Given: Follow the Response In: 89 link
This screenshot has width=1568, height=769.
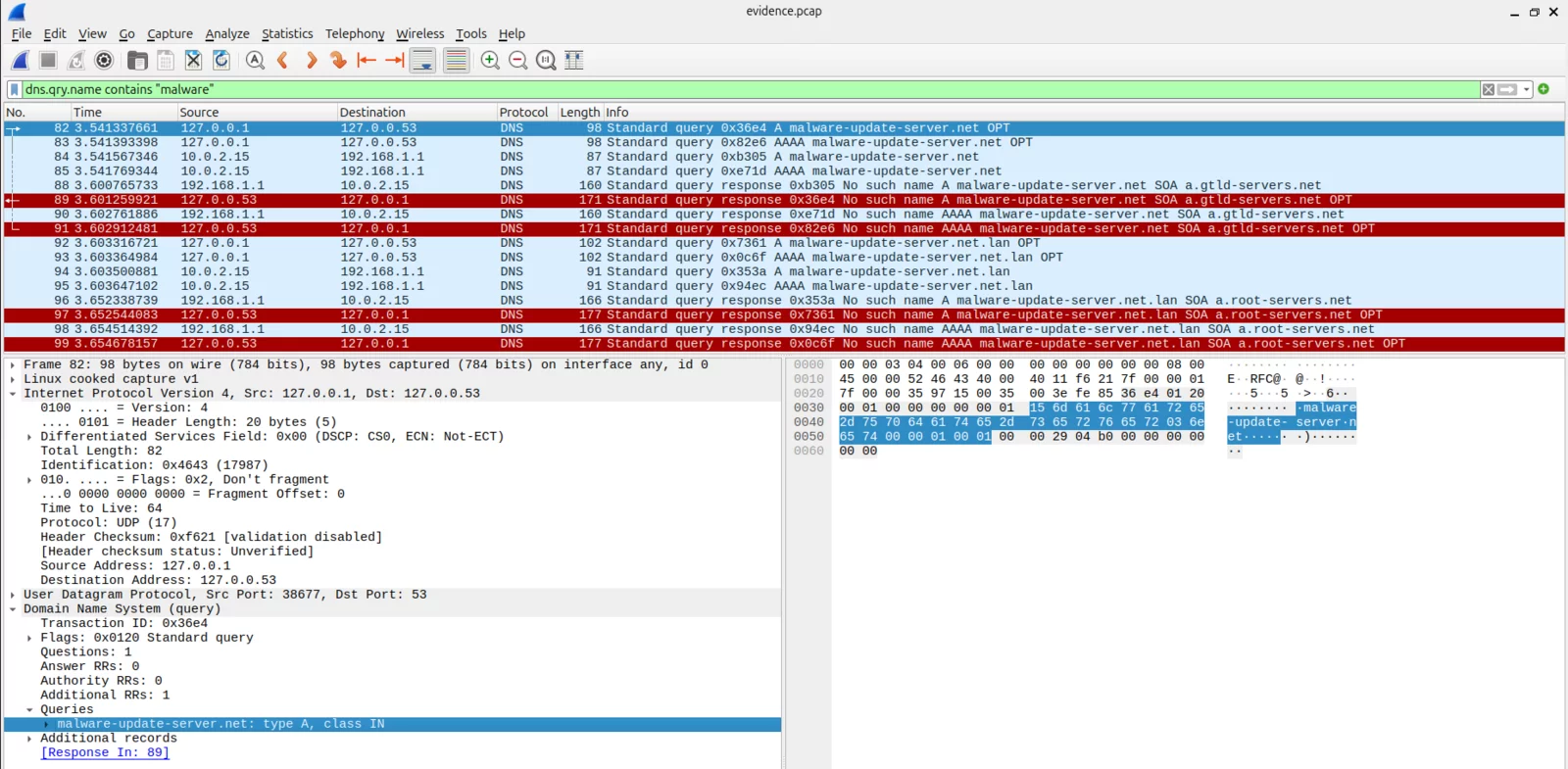Looking at the screenshot, I should 105,752.
